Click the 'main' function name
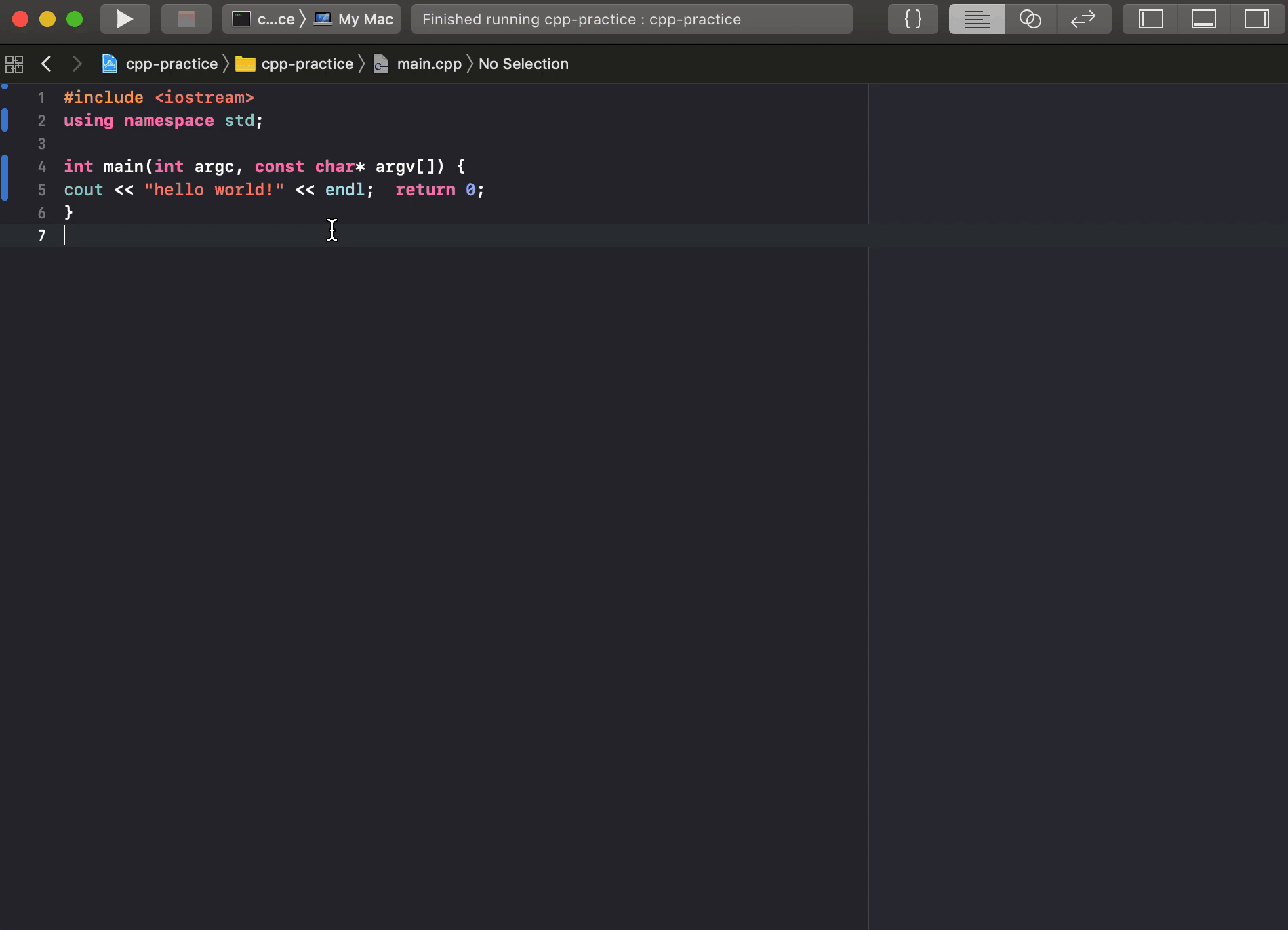 coord(123,167)
